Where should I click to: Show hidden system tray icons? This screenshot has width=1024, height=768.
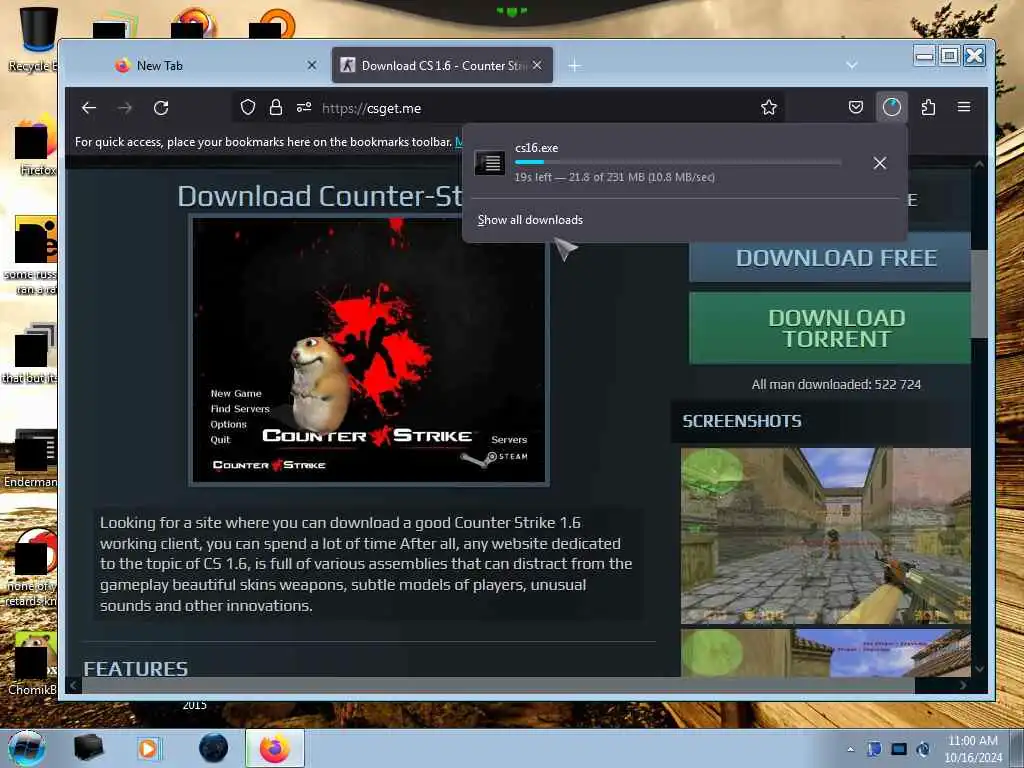[x=850, y=749]
